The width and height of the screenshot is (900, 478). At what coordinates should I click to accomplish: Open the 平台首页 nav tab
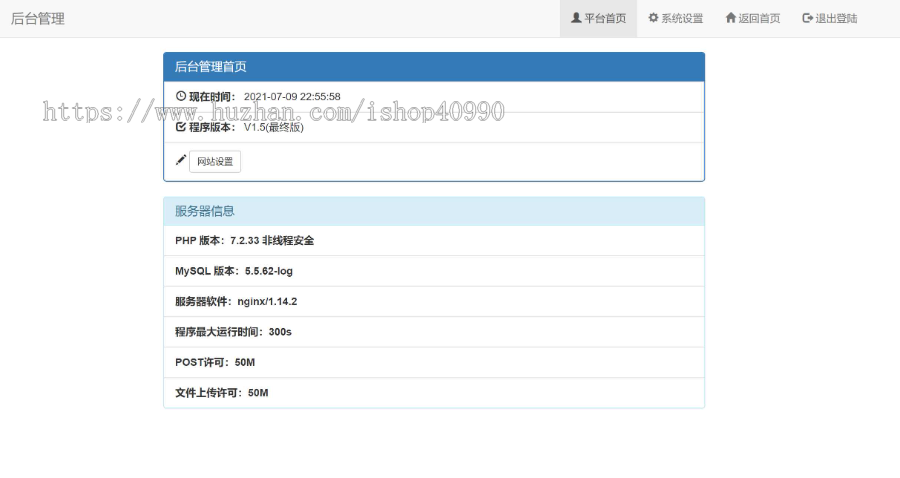pos(598,18)
